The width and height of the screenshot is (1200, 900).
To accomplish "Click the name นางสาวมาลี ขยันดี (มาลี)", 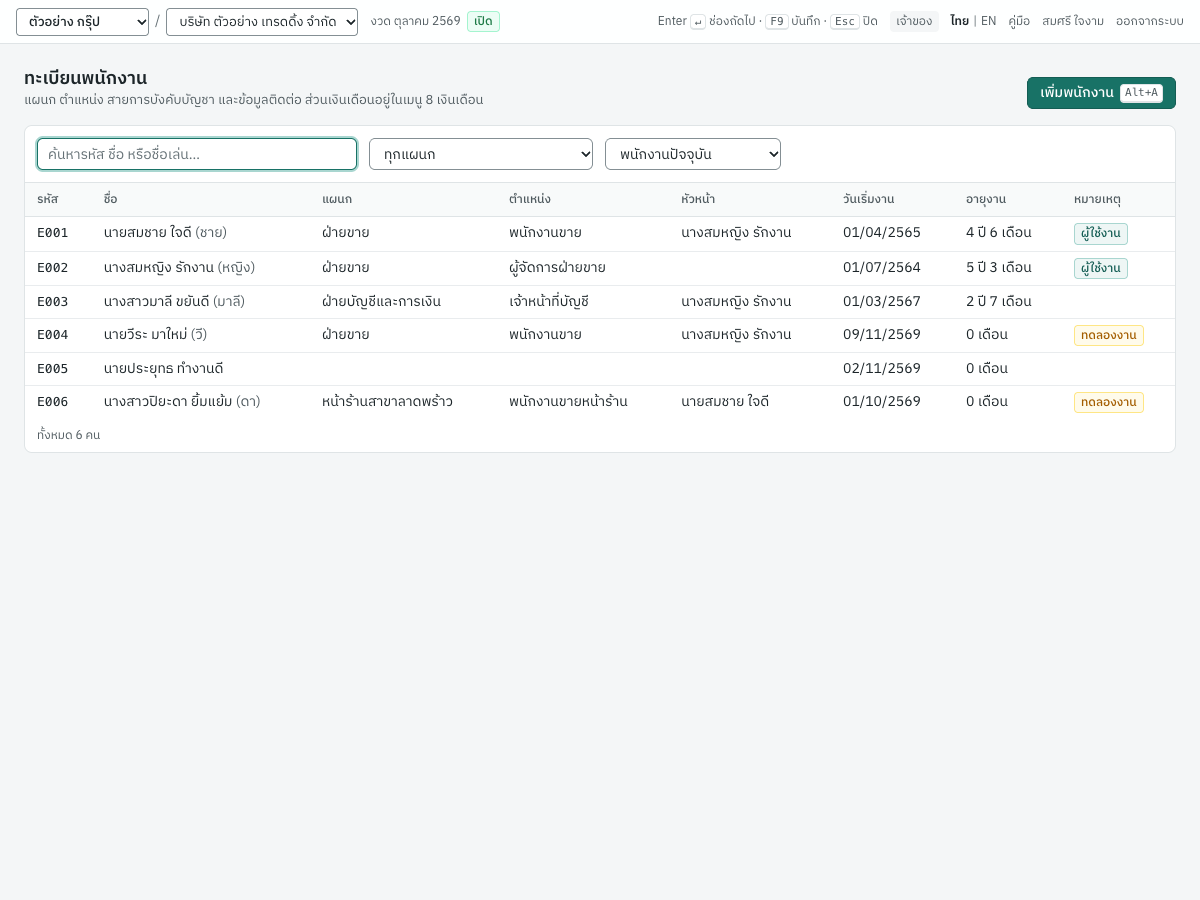I will click(x=174, y=302).
